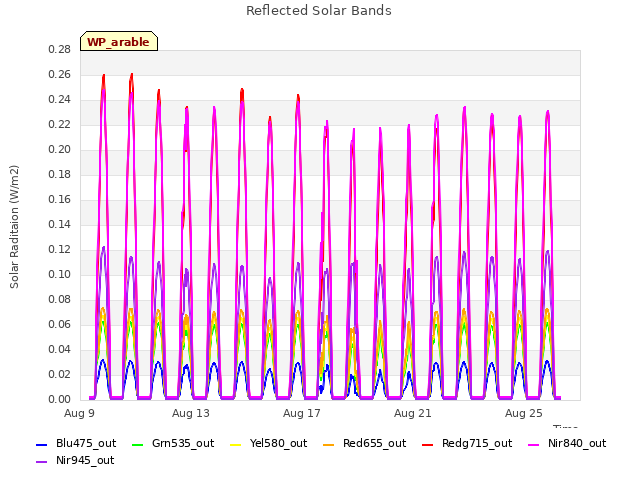Click the WP_arable label box
Viewport: 640px width, 480px height.
point(119,41)
